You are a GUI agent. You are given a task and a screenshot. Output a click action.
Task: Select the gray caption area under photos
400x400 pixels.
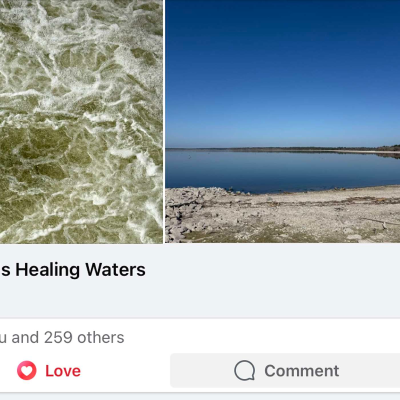pyautogui.click(x=200, y=281)
